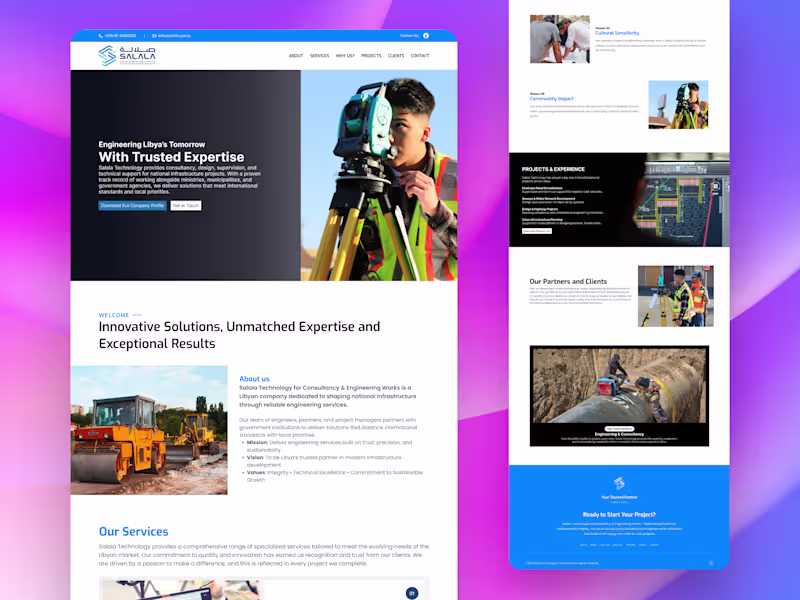Click the excavator construction image thumbnail
Viewport: 800px width, 600px height.
(150, 430)
